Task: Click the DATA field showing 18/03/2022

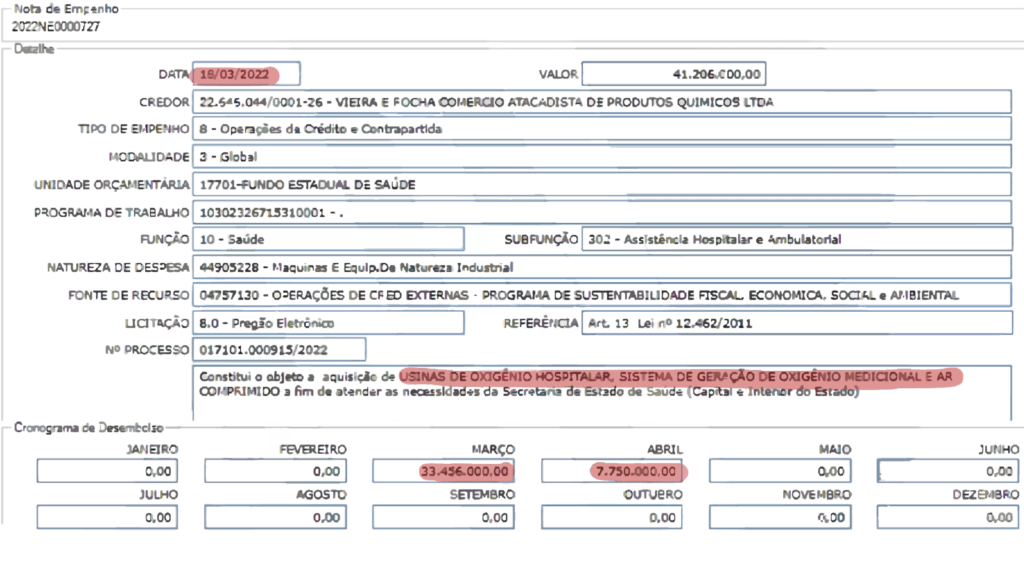Action: point(246,75)
